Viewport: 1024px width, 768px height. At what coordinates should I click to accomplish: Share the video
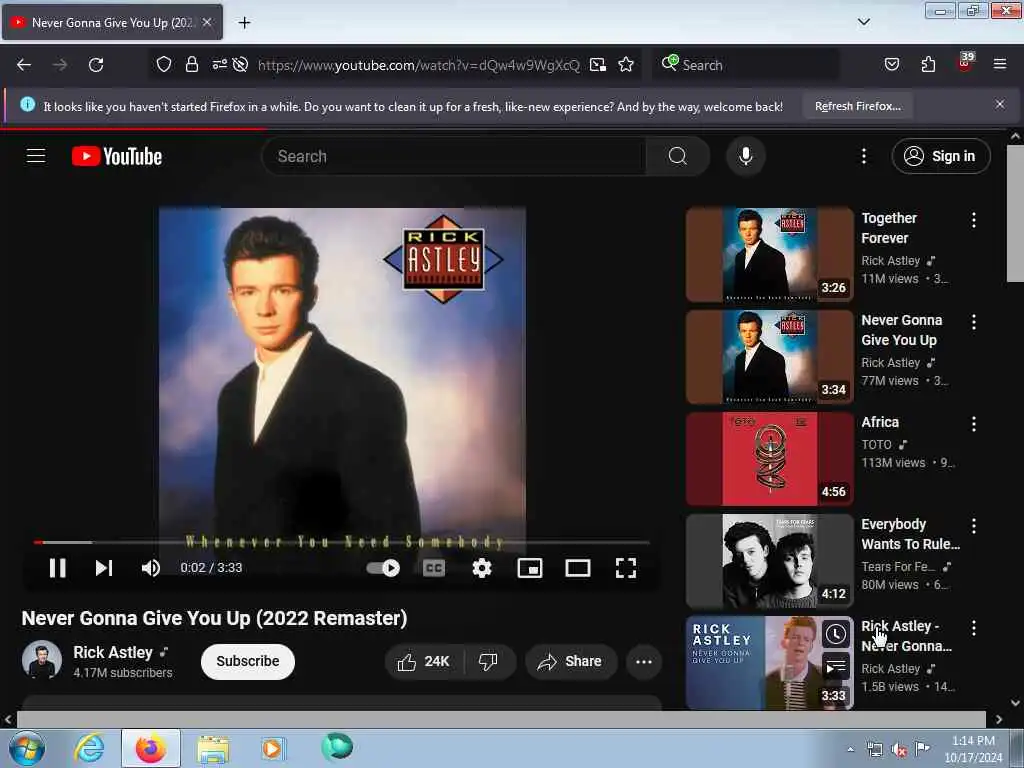[570, 662]
